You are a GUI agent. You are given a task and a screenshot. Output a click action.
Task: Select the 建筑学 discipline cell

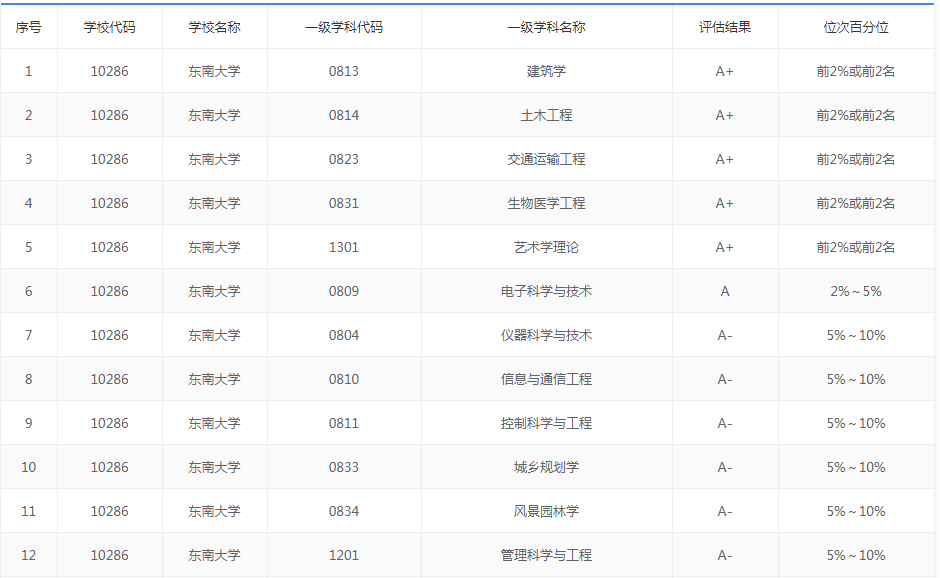[546, 71]
